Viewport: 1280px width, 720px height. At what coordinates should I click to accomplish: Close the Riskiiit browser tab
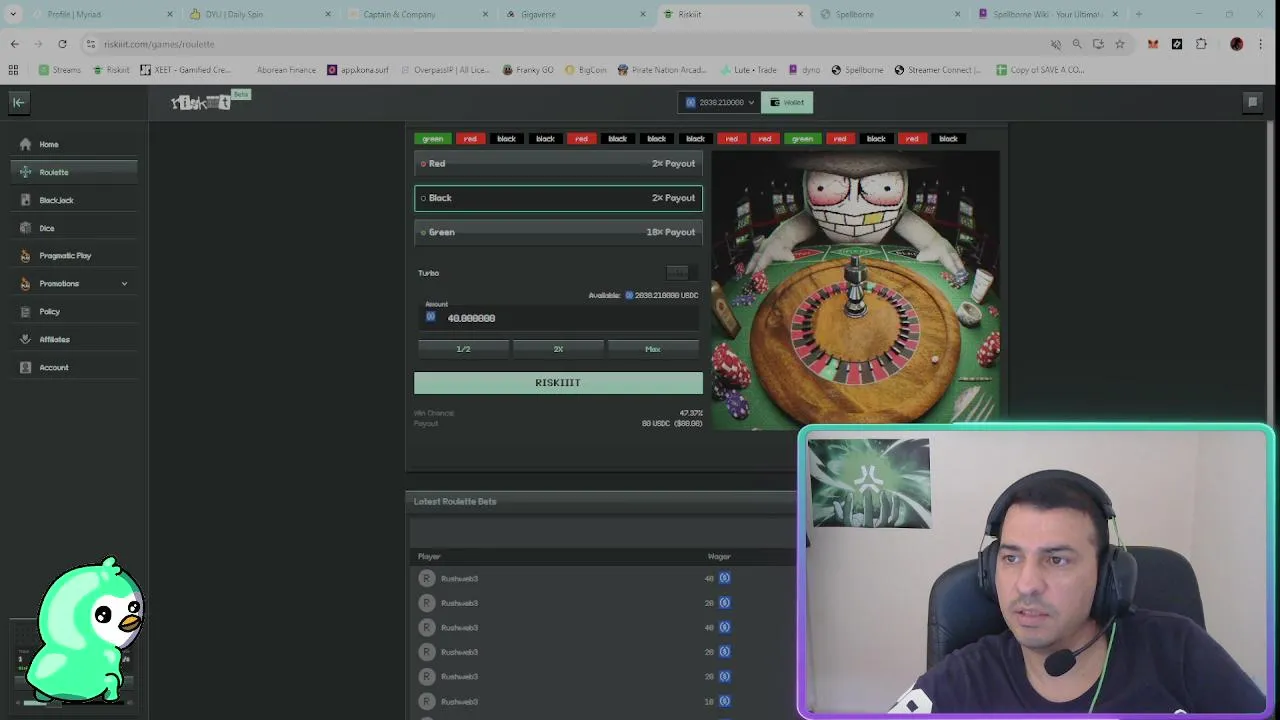point(800,14)
